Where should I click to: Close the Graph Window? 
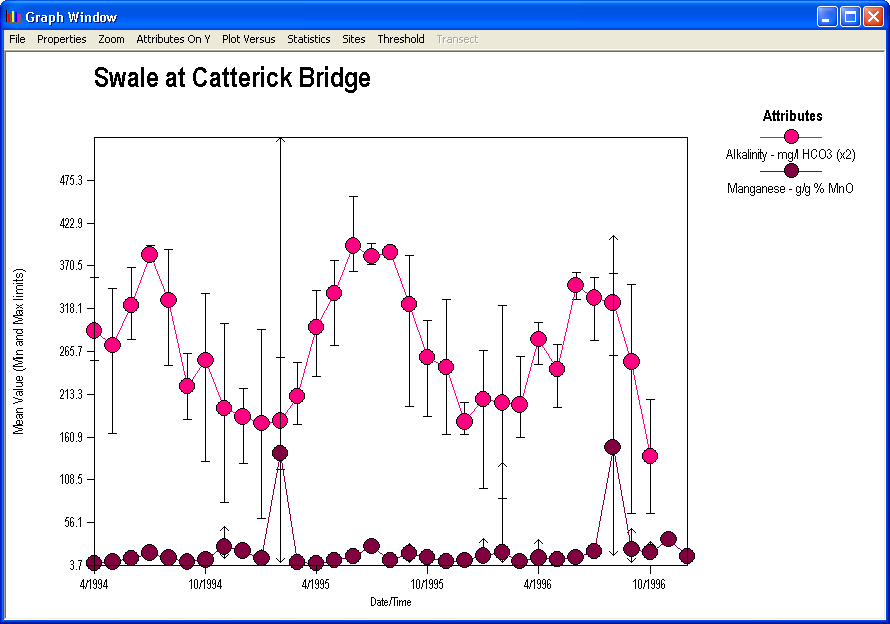(873, 16)
